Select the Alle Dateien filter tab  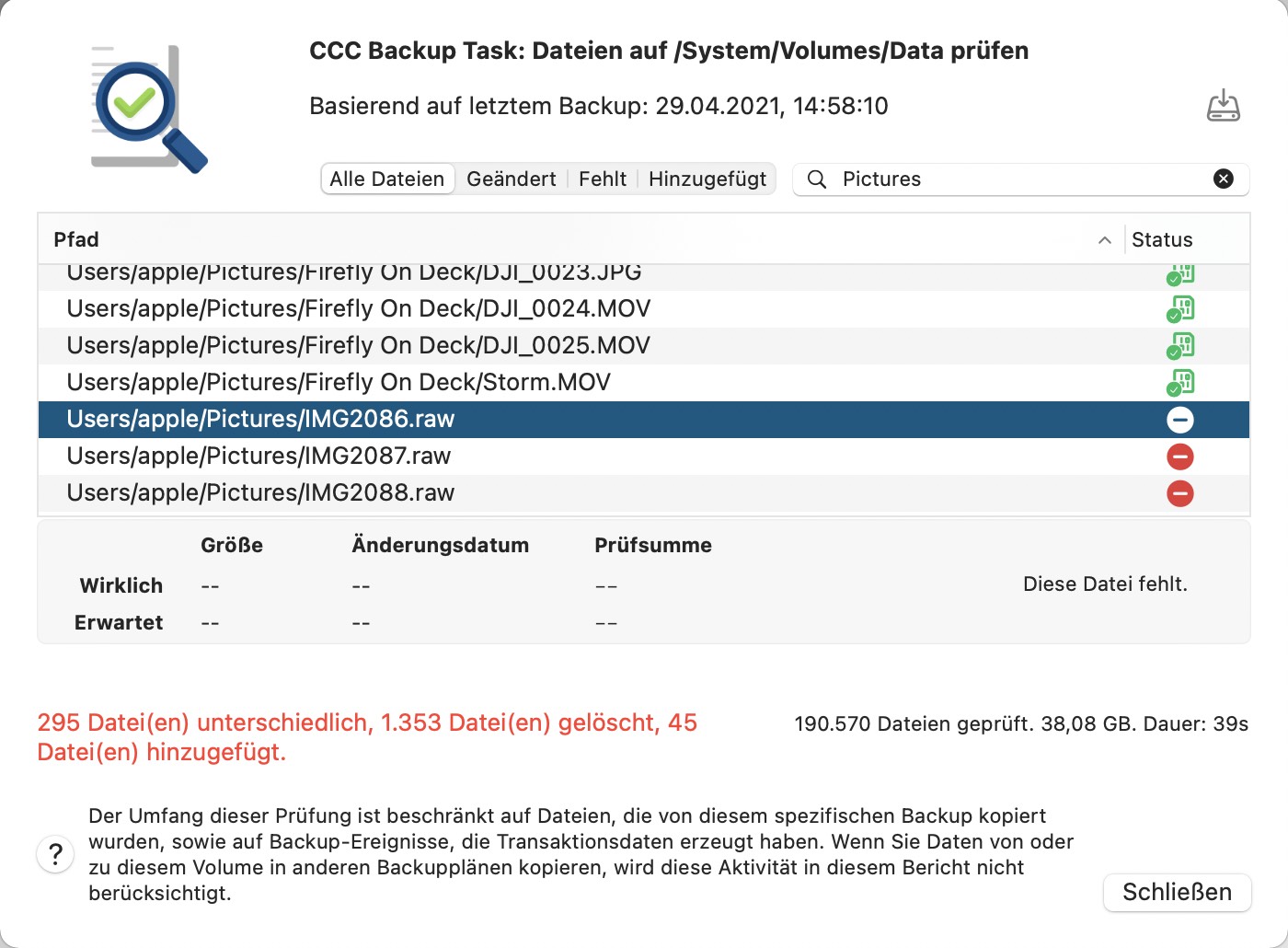point(387,179)
